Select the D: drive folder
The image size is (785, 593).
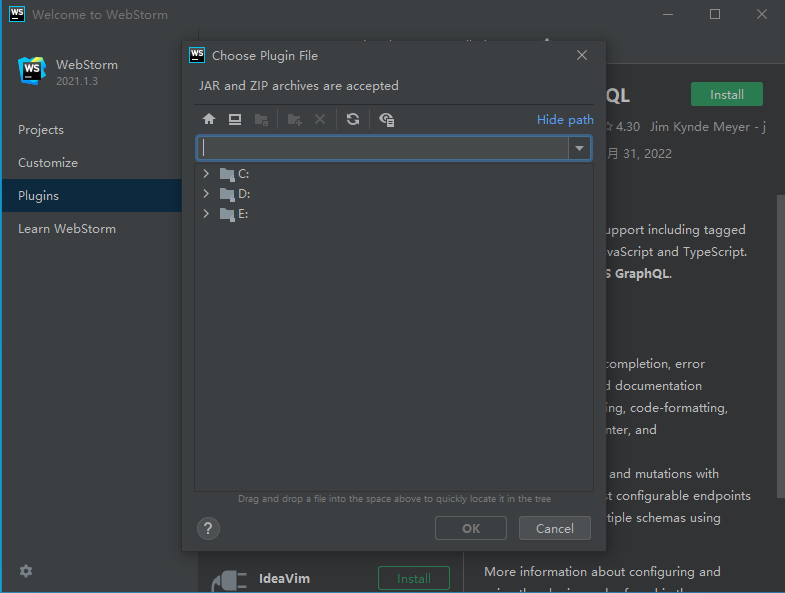coord(235,194)
